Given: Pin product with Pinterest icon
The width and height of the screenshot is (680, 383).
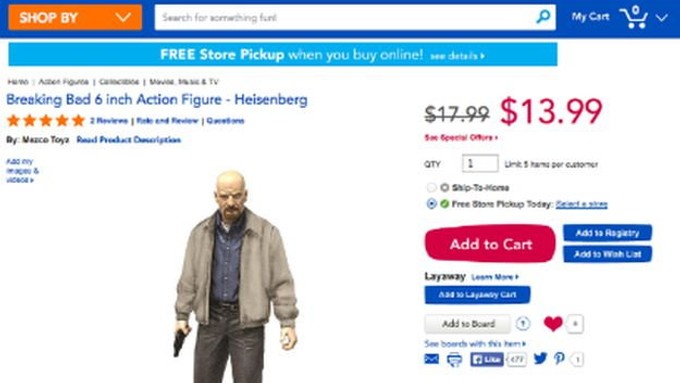Looking at the screenshot, I should point(559,358).
